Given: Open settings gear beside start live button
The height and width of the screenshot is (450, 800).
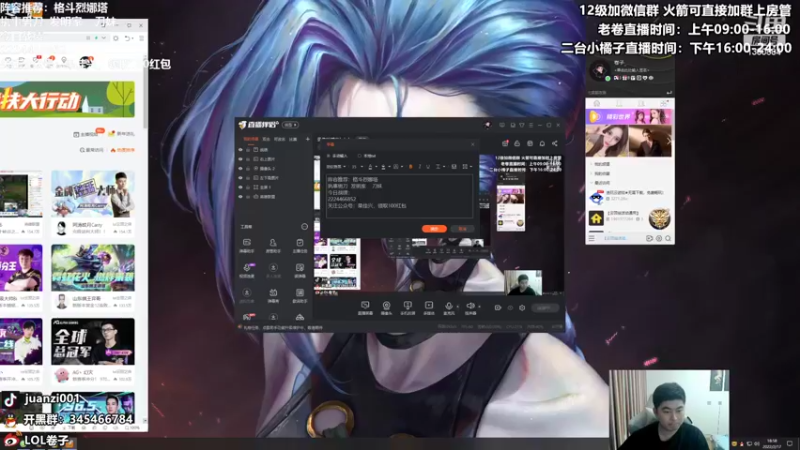Looking at the screenshot, I should 522,308.
